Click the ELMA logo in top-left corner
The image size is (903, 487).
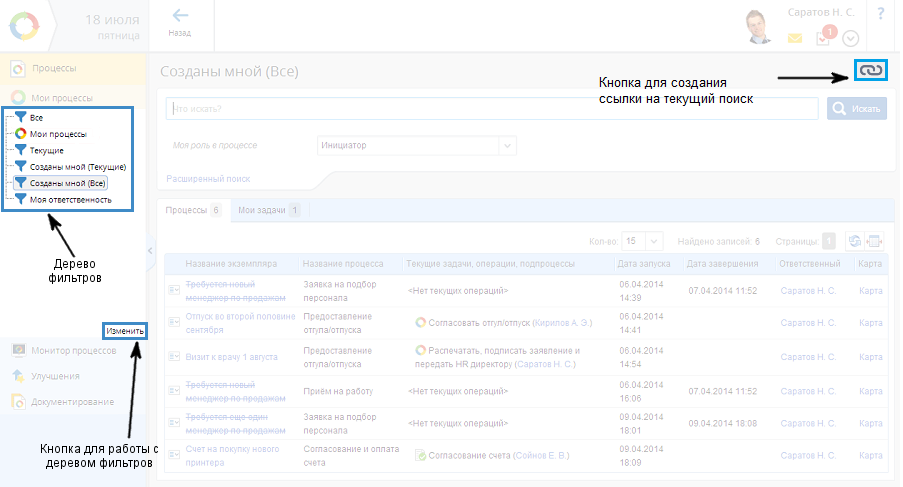tap(23, 25)
